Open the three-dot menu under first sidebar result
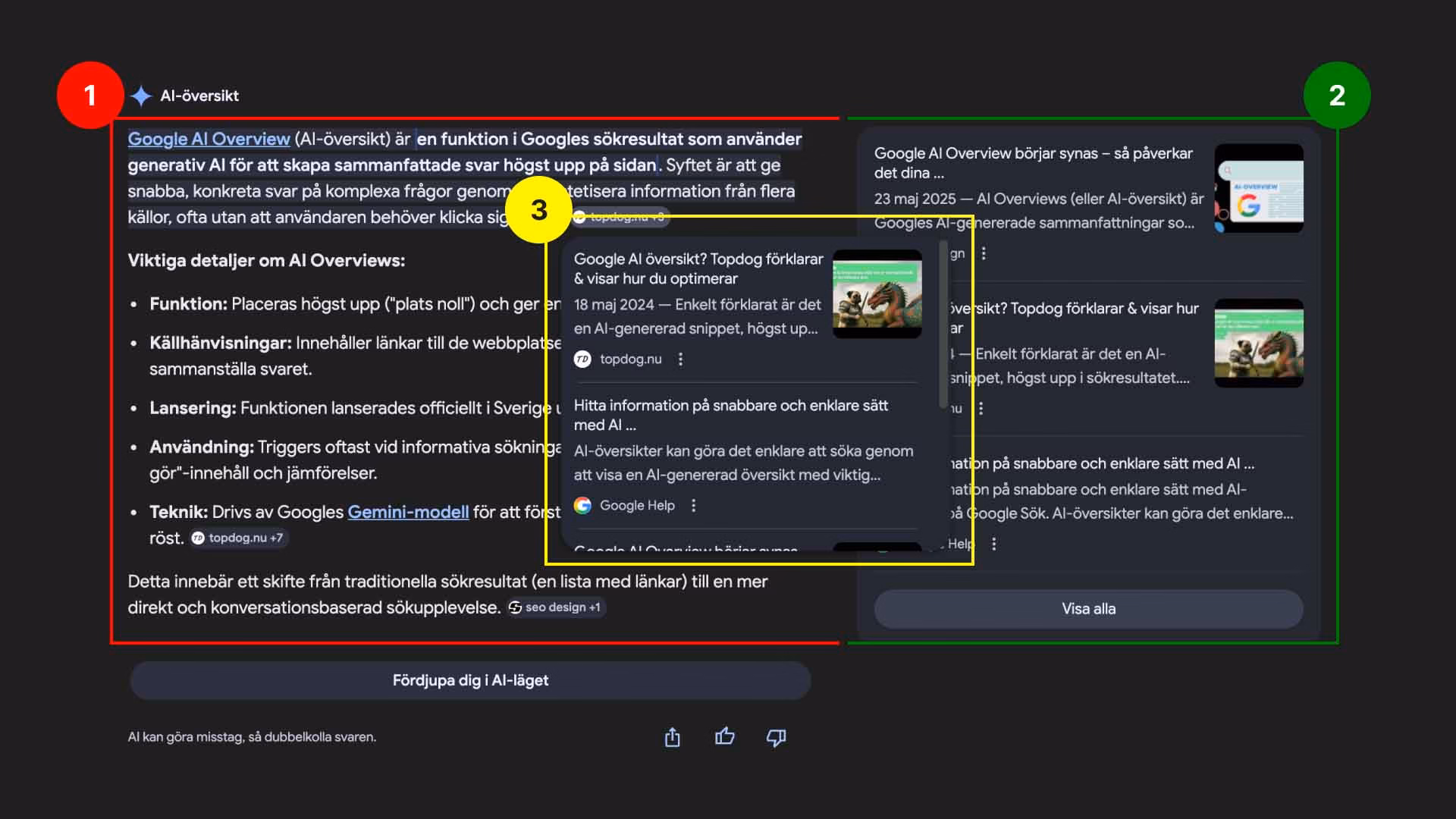The image size is (1456, 819). coord(984,253)
